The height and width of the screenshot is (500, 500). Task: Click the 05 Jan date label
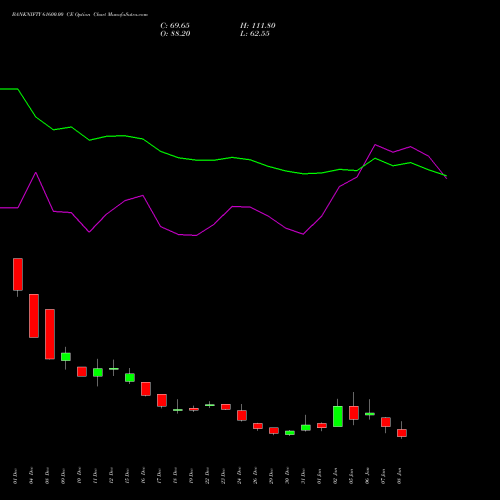click(x=351, y=476)
